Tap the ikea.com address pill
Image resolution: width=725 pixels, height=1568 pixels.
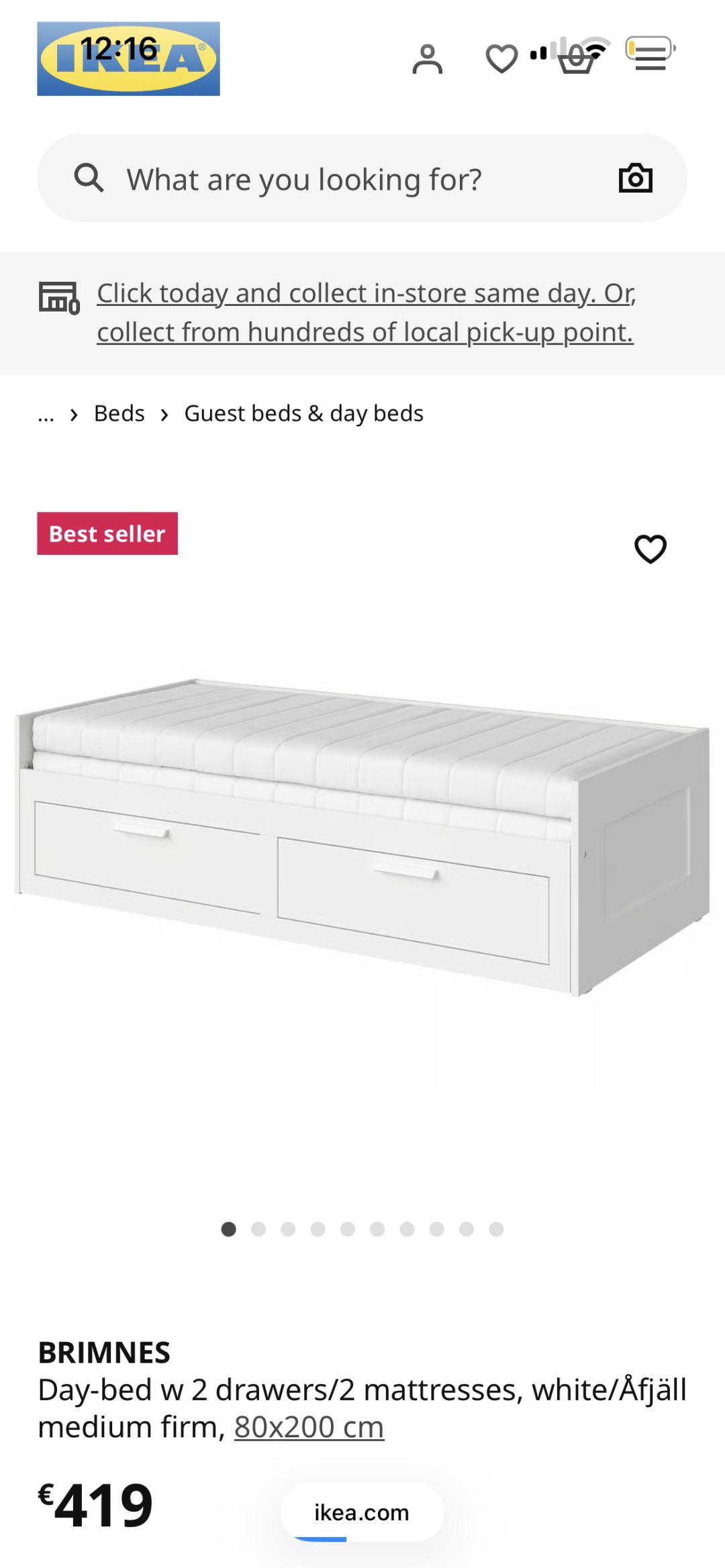[362, 1512]
